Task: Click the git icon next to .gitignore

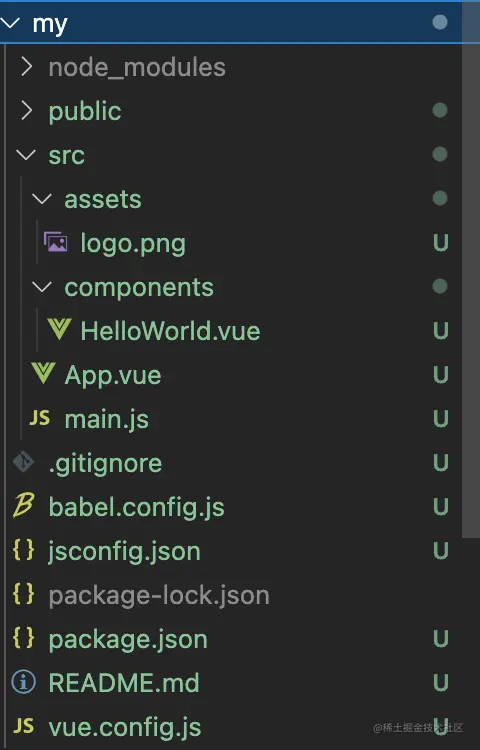Action: tap(23, 462)
